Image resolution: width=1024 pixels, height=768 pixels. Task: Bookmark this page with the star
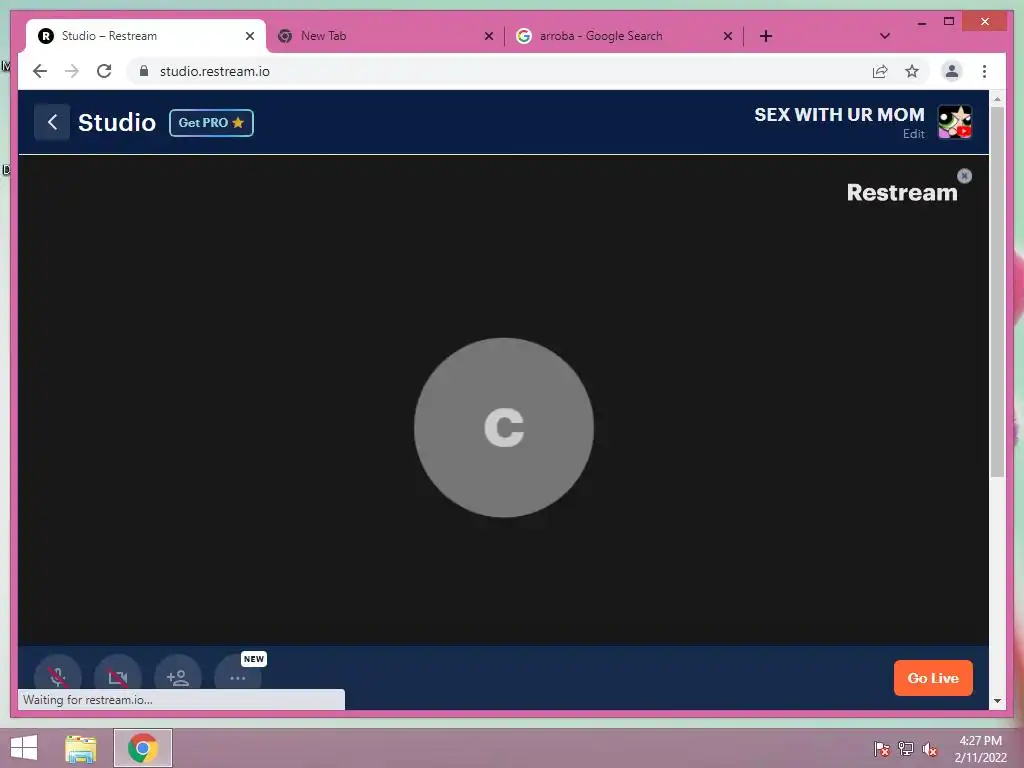912,71
